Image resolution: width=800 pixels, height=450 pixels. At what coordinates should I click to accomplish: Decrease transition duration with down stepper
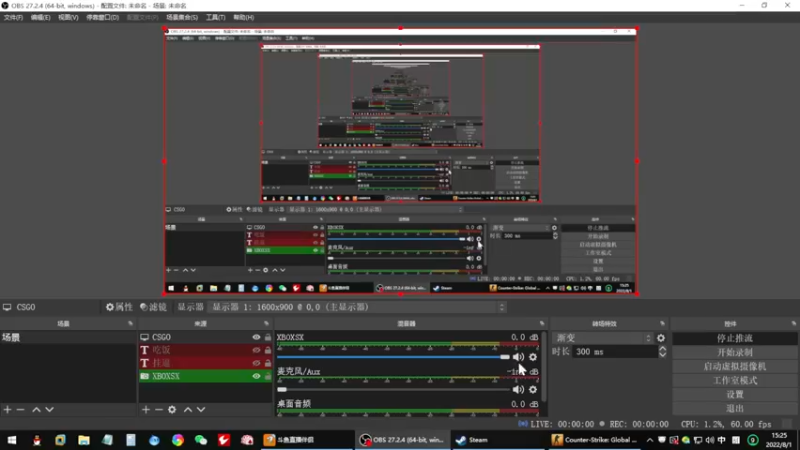[x=662, y=355]
